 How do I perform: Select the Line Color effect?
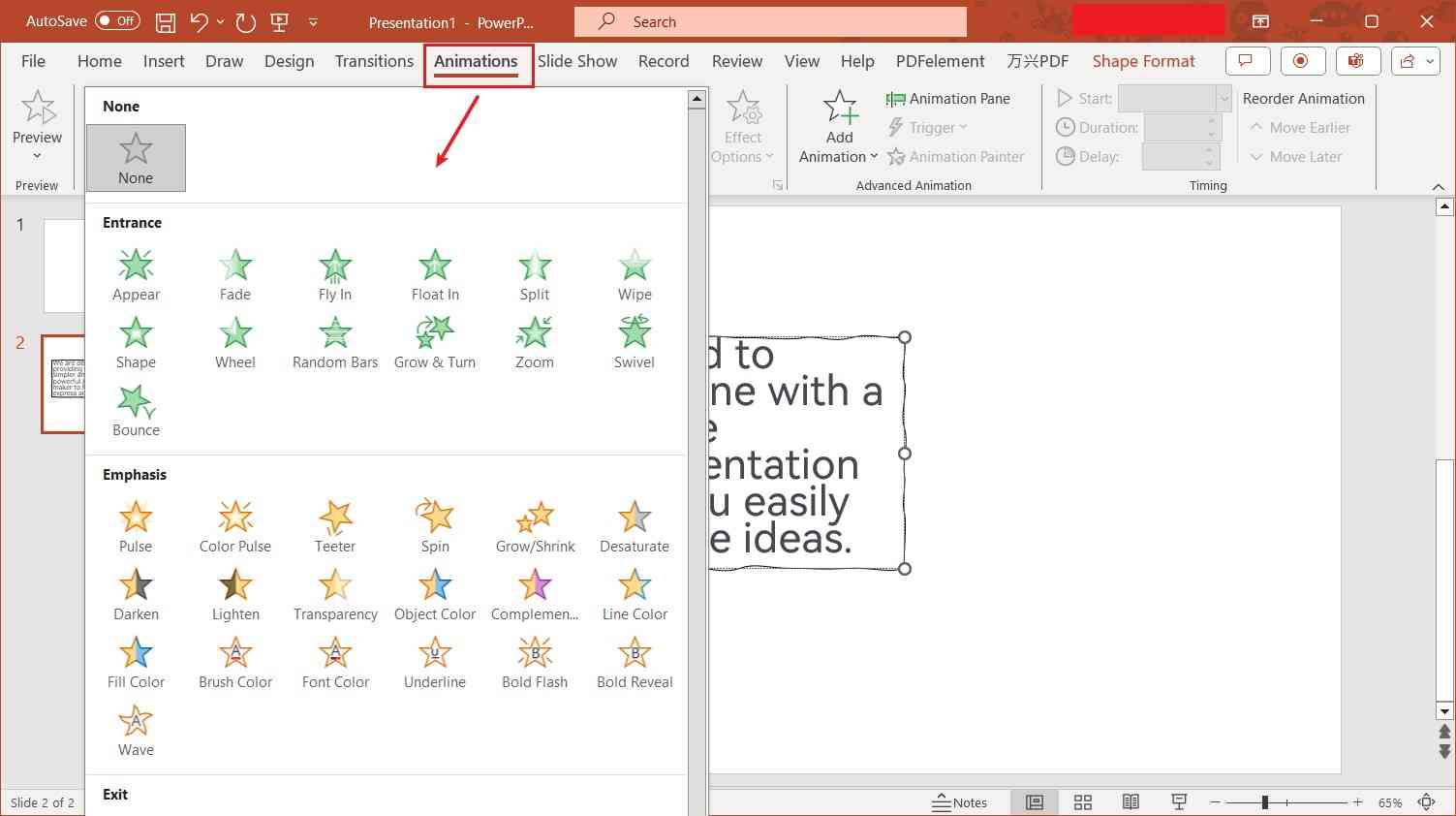pyautogui.click(x=635, y=595)
